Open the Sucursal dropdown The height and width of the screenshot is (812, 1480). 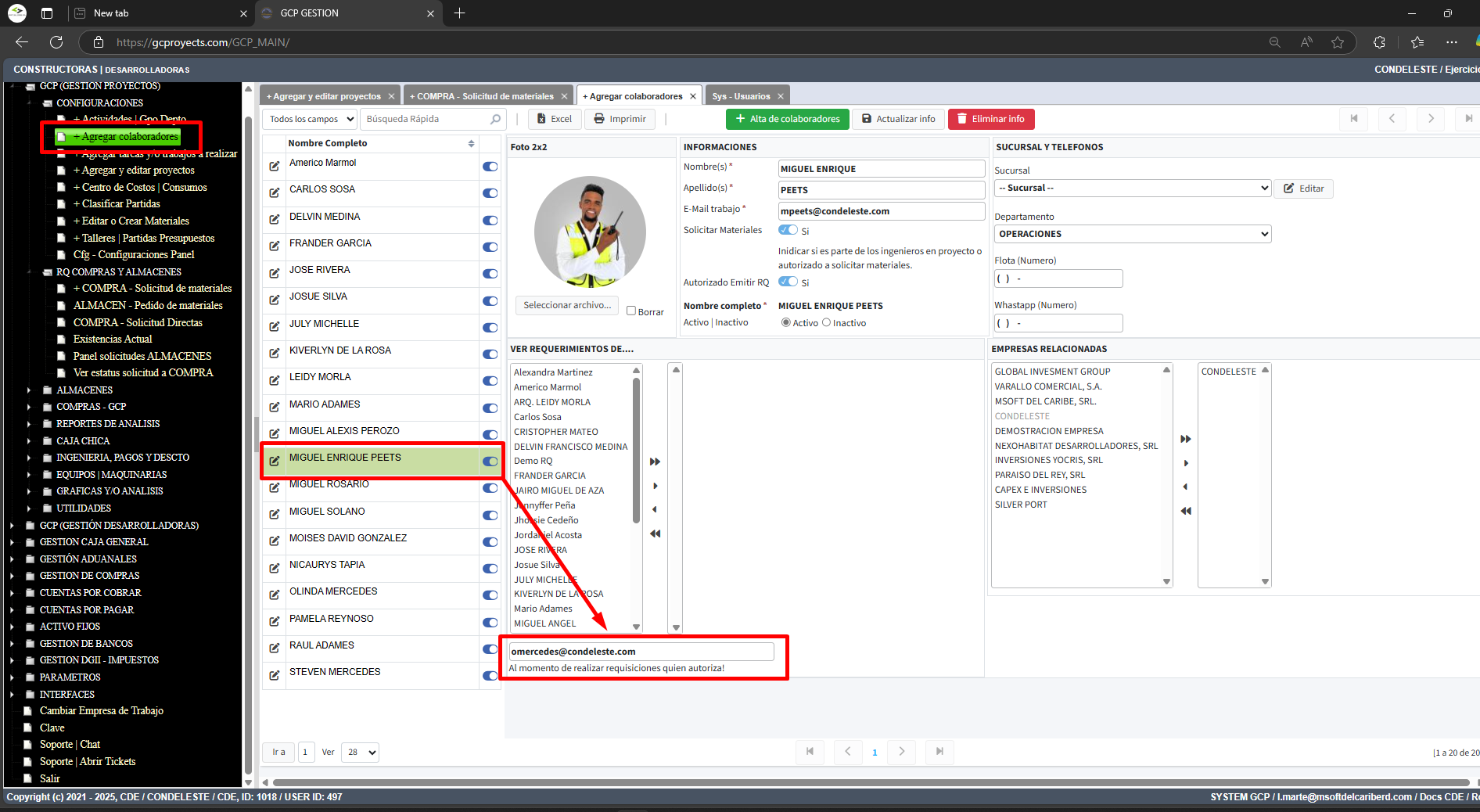pos(1132,188)
